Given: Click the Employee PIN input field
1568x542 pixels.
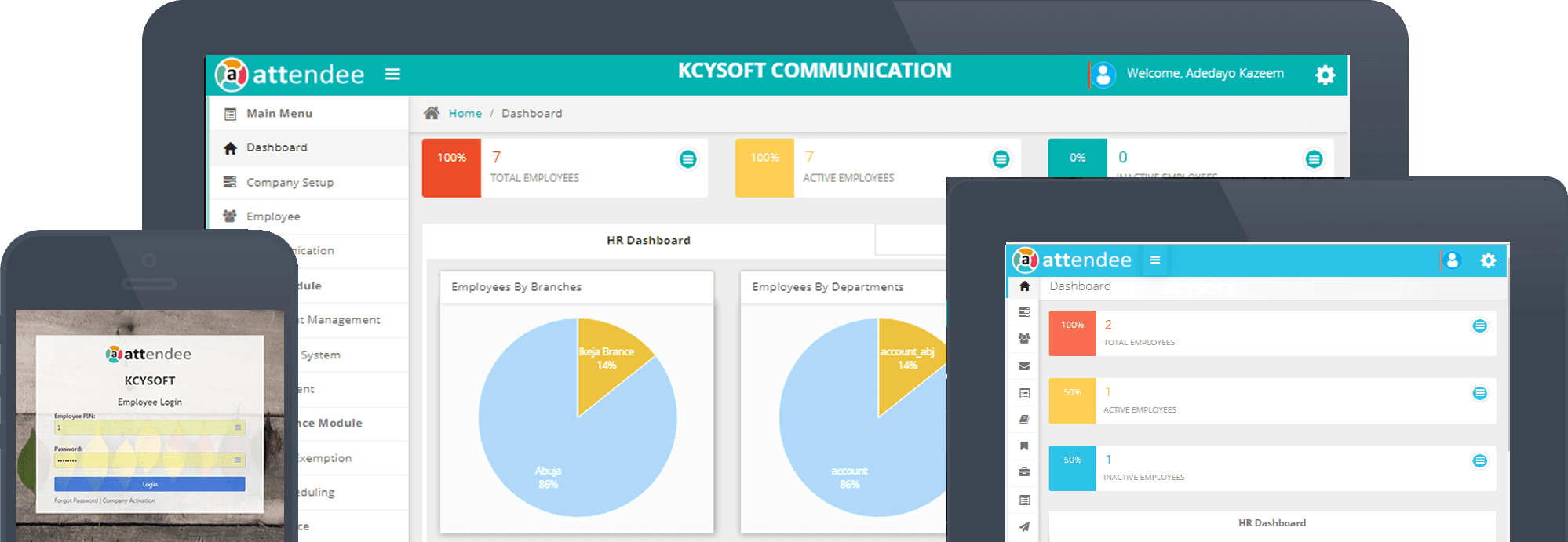Looking at the screenshot, I should click(150, 427).
